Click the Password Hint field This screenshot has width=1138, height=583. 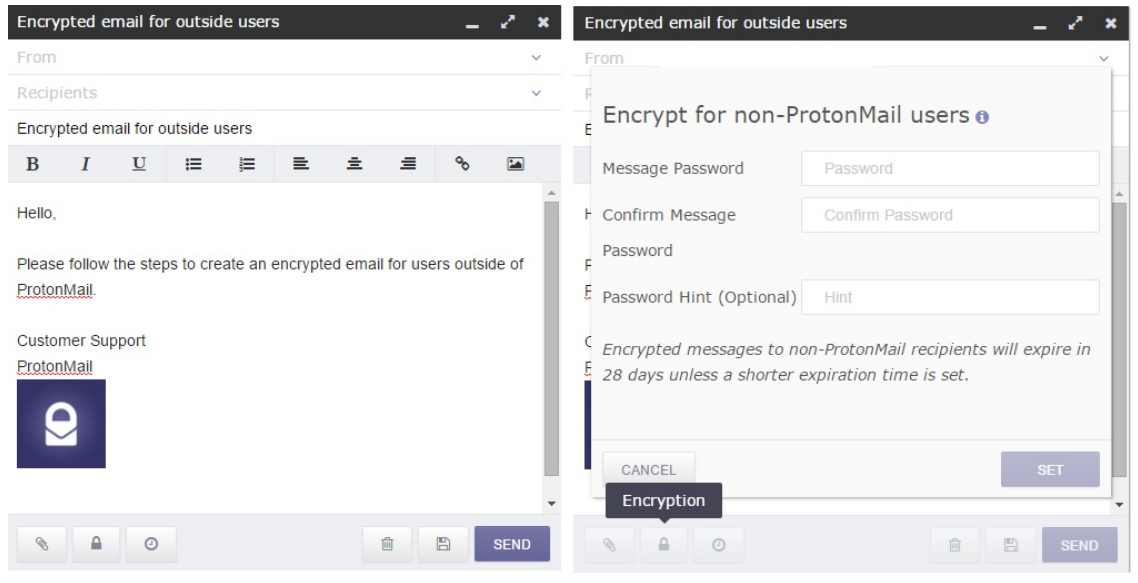click(x=949, y=297)
